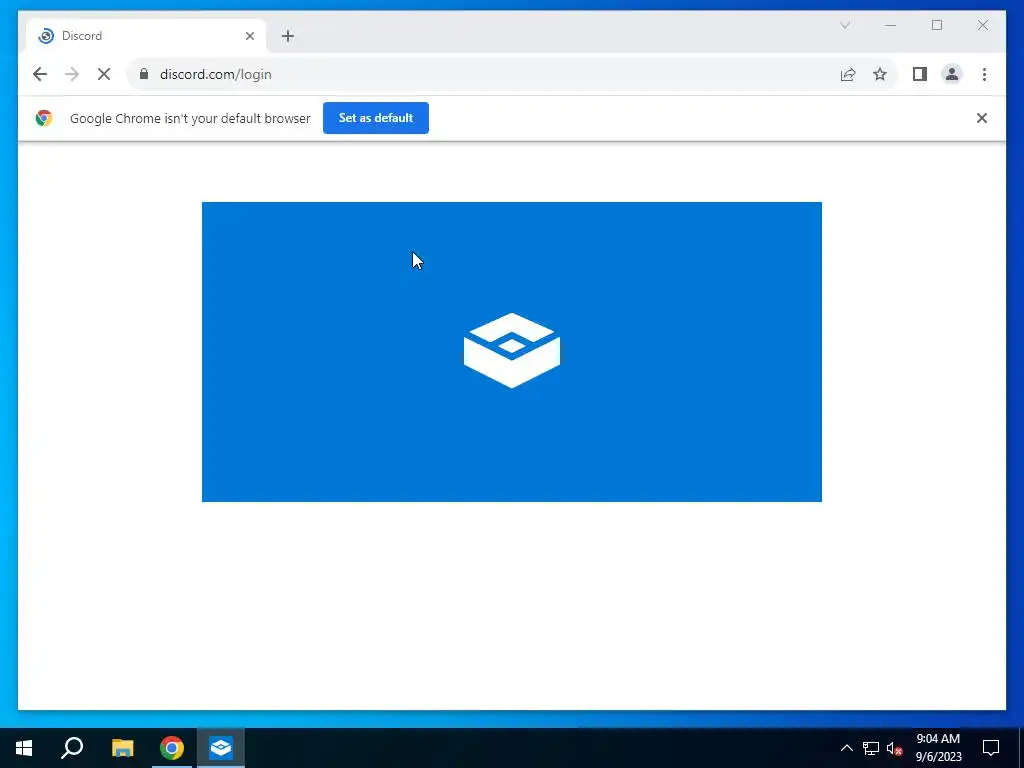Open muted volume tray icon
Image resolution: width=1024 pixels, height=768 pixels.
pos(894,748)
